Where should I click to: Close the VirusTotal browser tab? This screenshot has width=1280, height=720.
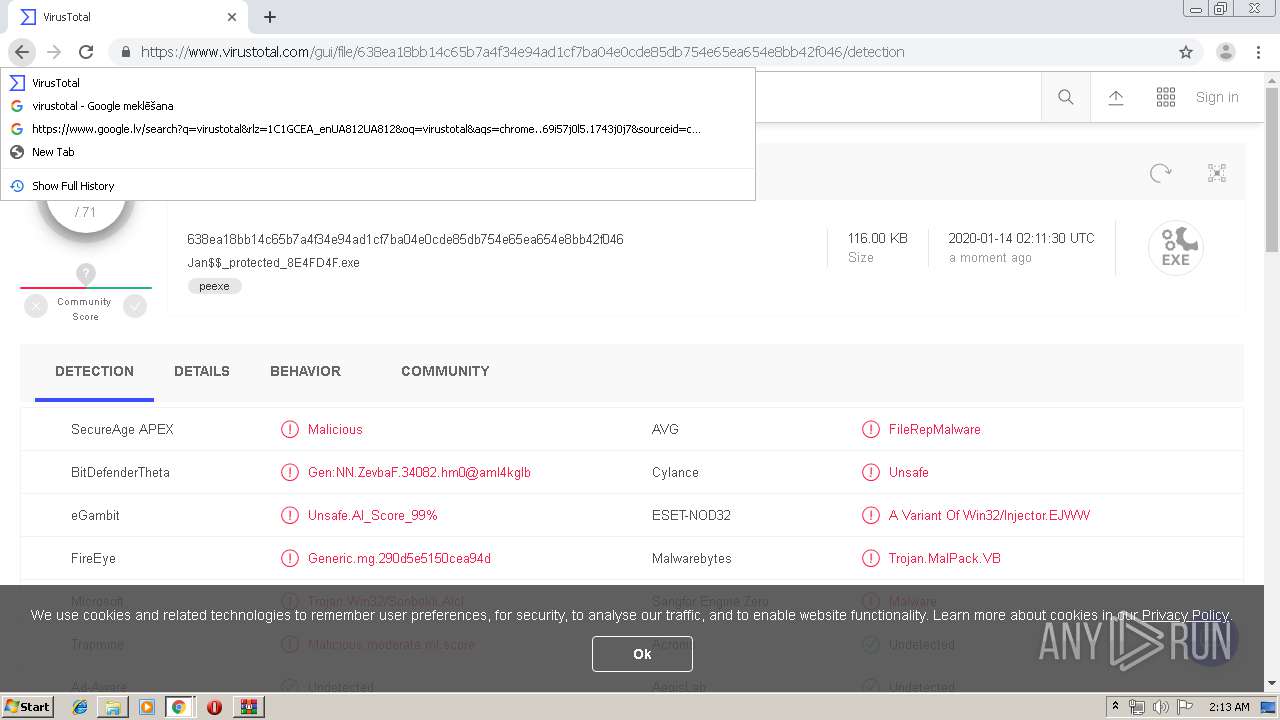coord(232,17)
